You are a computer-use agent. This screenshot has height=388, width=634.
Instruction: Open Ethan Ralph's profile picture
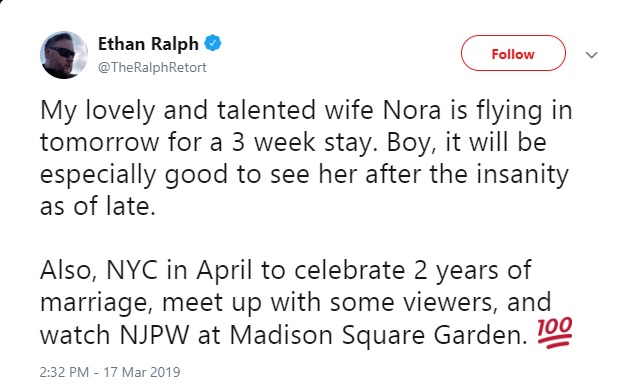coord(64,55)
